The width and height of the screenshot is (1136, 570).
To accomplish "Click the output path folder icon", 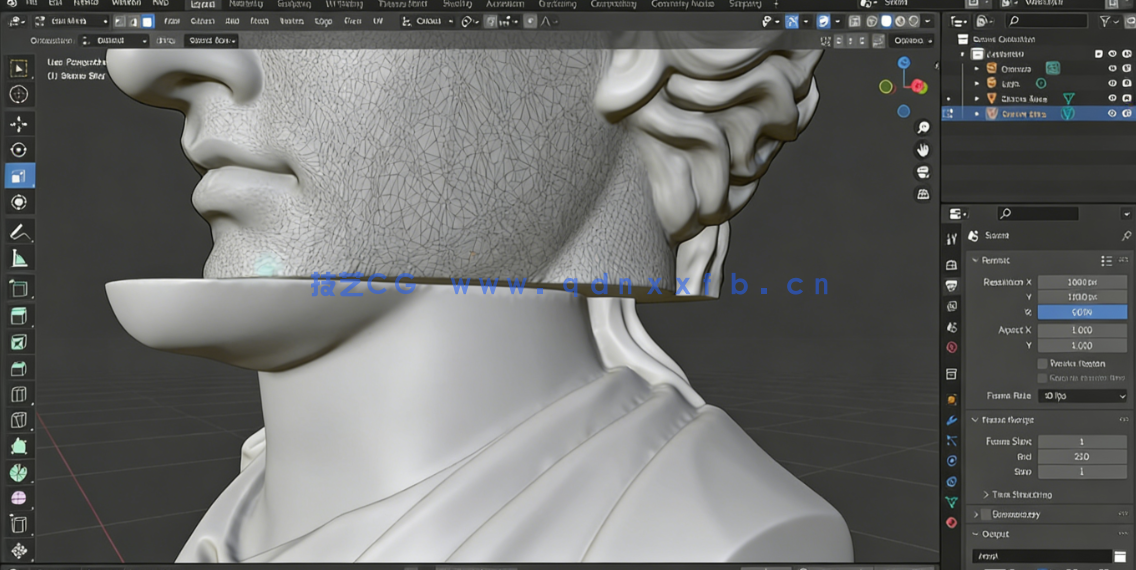I will tap(1120, 556).
